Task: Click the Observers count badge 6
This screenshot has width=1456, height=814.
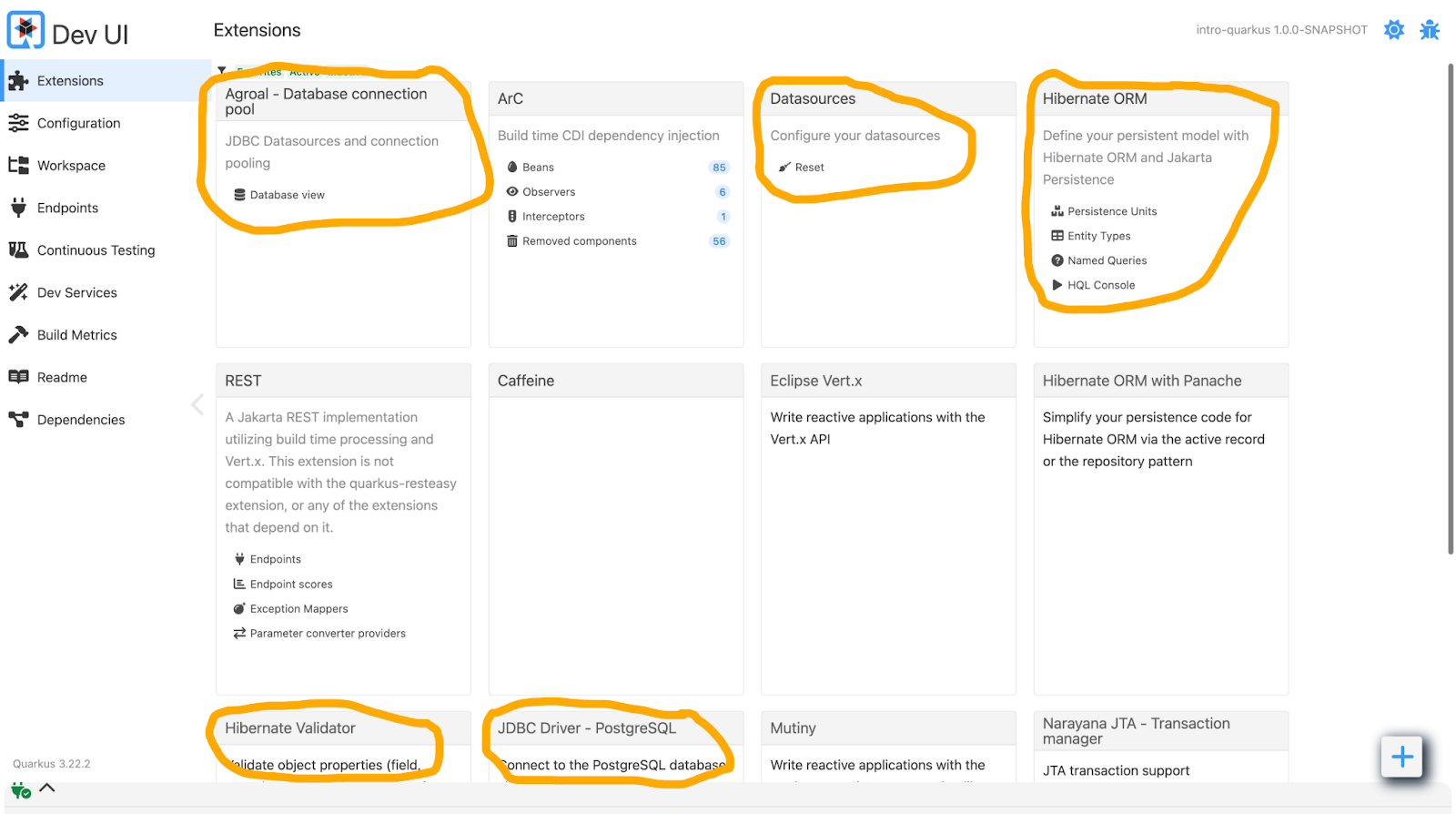Action: (723, 192)
